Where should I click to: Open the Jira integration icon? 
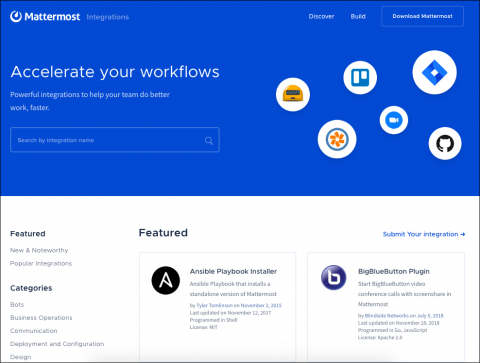[x=434, y=72]
